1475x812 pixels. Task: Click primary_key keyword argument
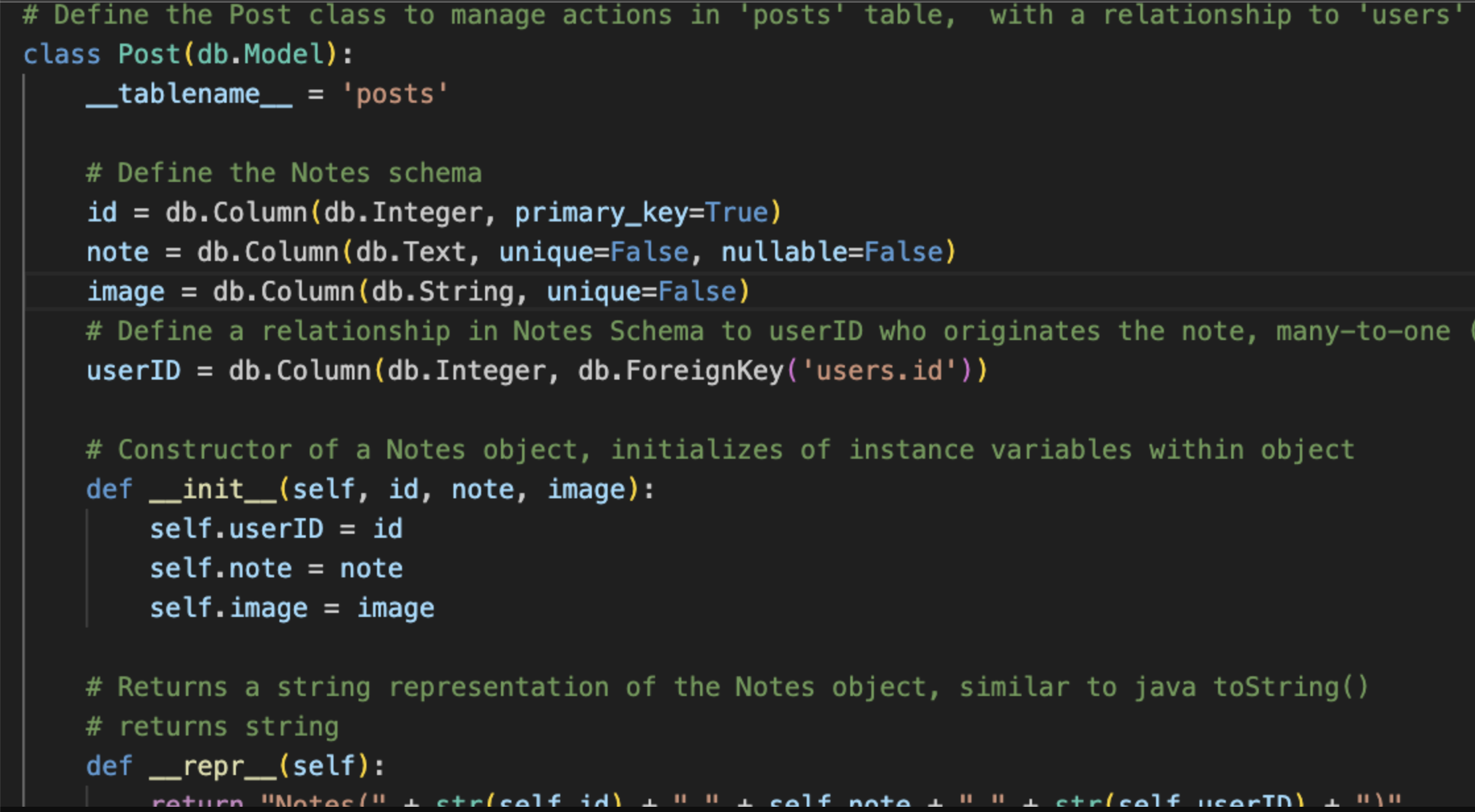tap(600, 212)
